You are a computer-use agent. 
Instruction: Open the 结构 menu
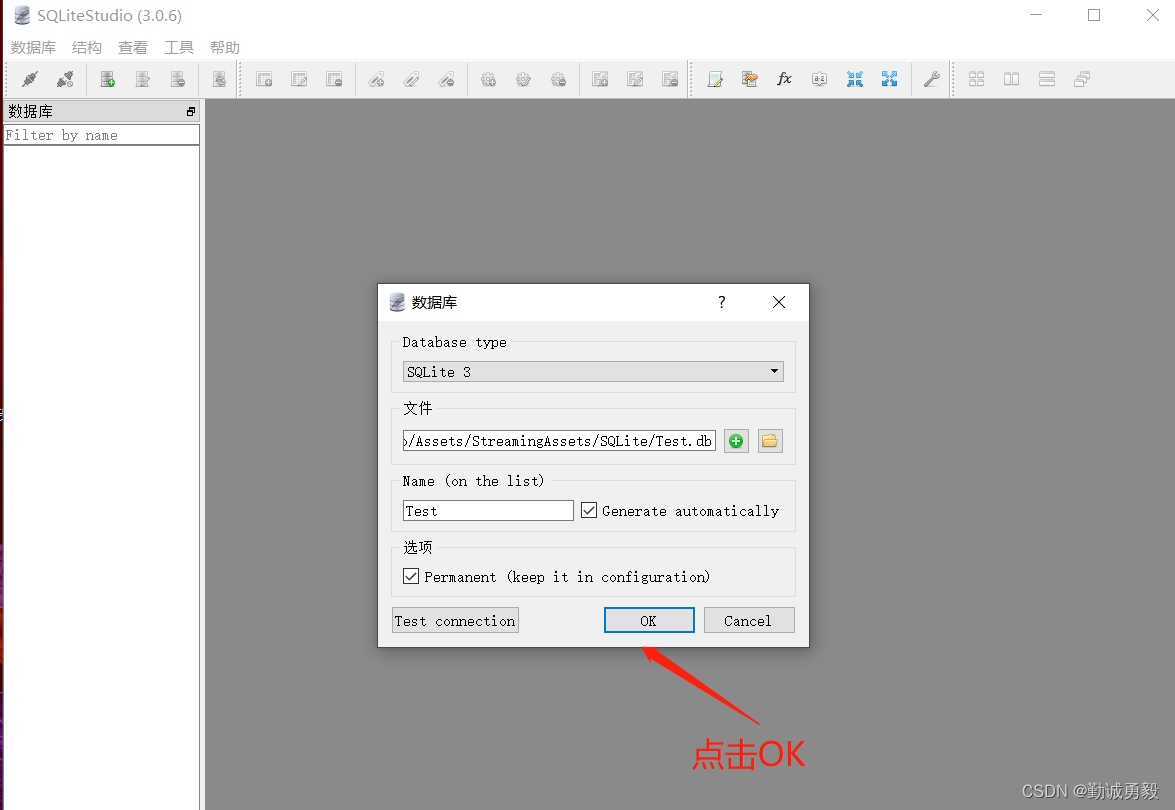point(86,47)
